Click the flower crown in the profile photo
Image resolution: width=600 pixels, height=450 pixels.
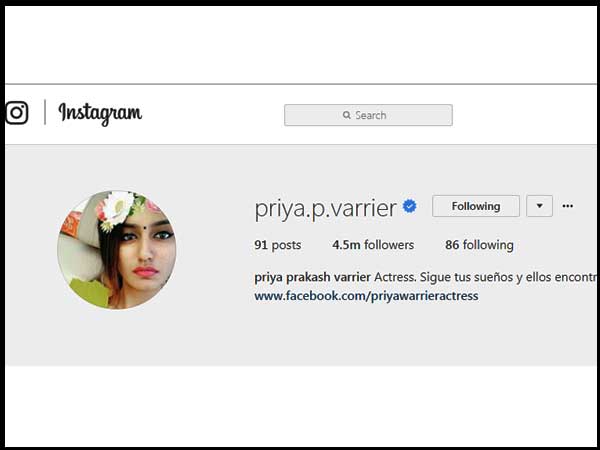pyautogui.click(x=124, y=209)
